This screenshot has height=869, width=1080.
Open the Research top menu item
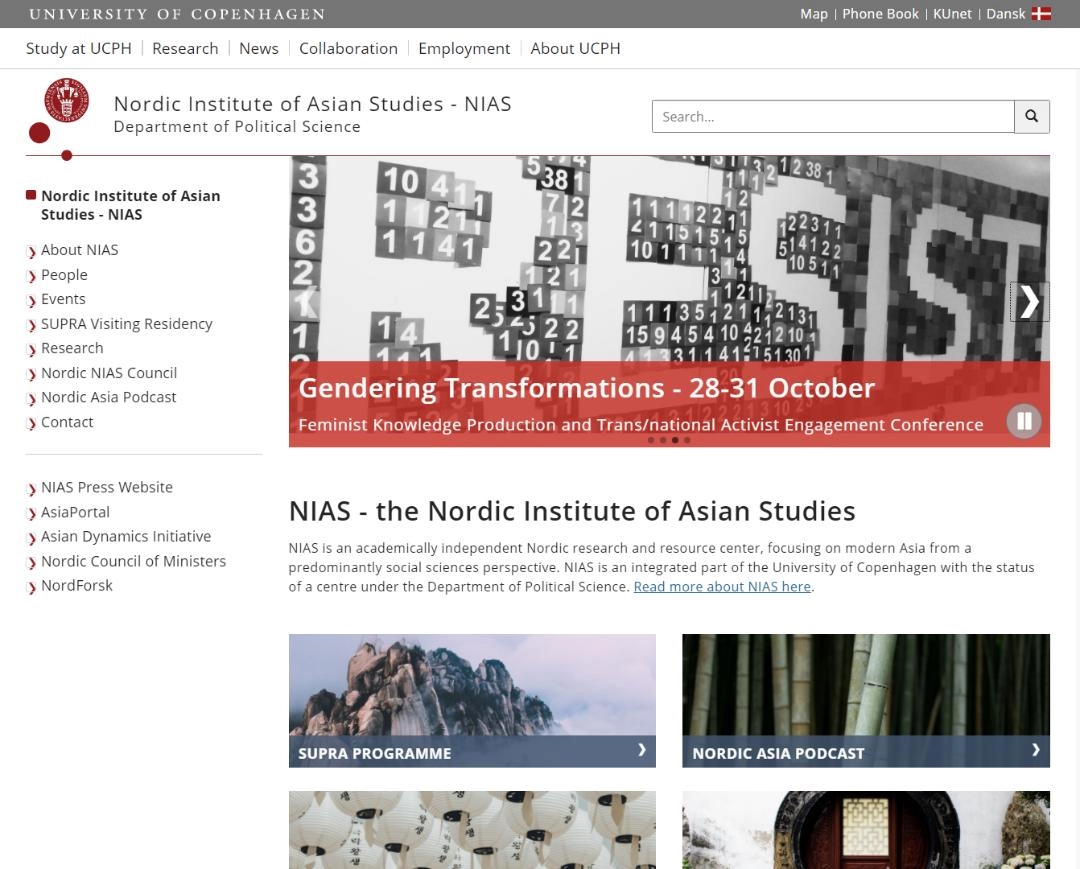(185, 48)
